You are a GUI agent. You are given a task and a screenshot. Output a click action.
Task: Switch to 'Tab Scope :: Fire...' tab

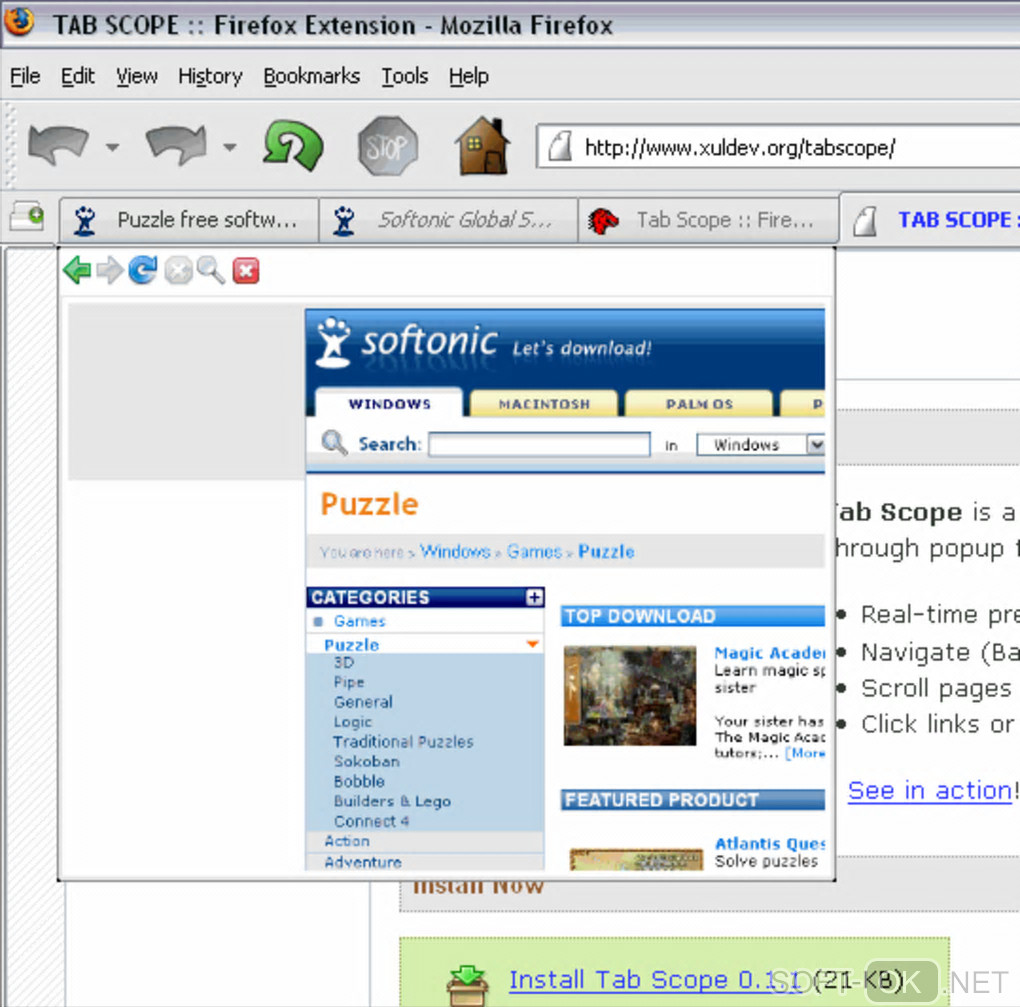click(x=708, y=220)
